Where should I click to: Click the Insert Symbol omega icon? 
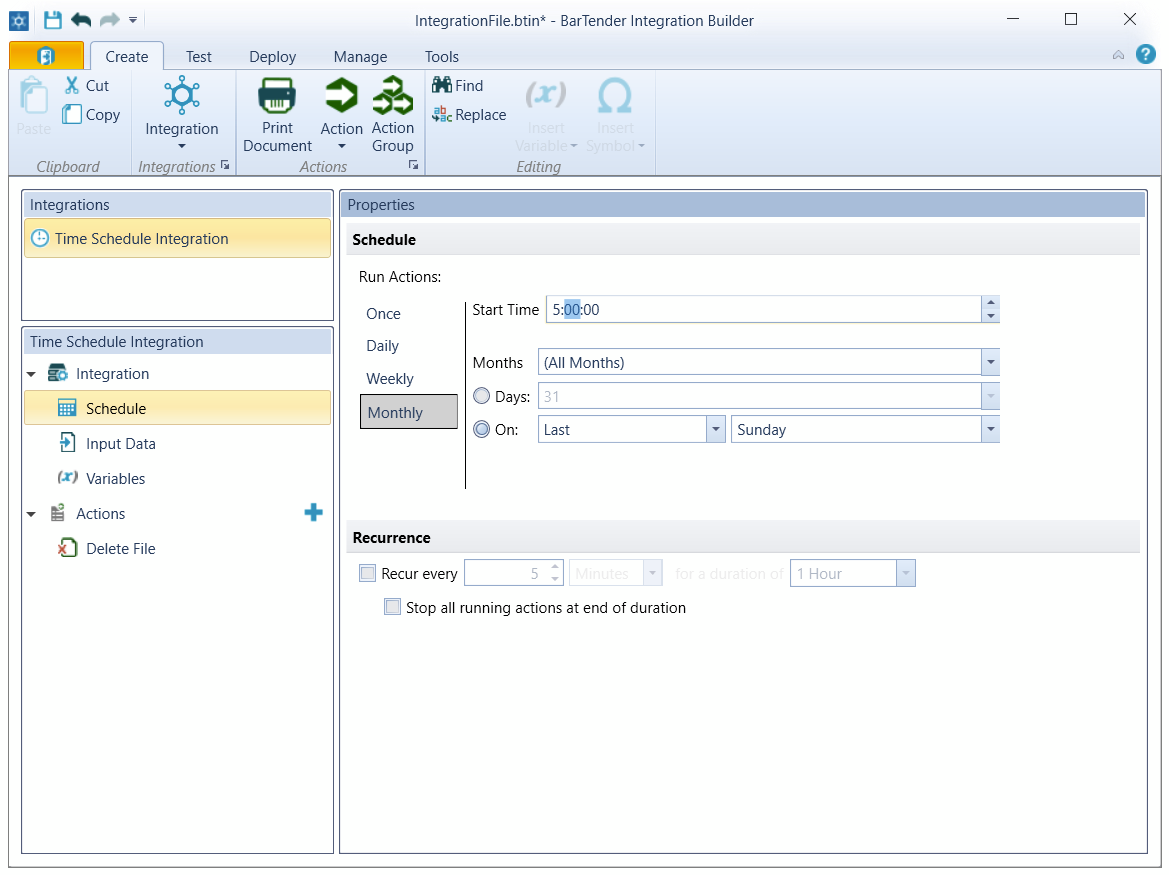tap(615, 95)
